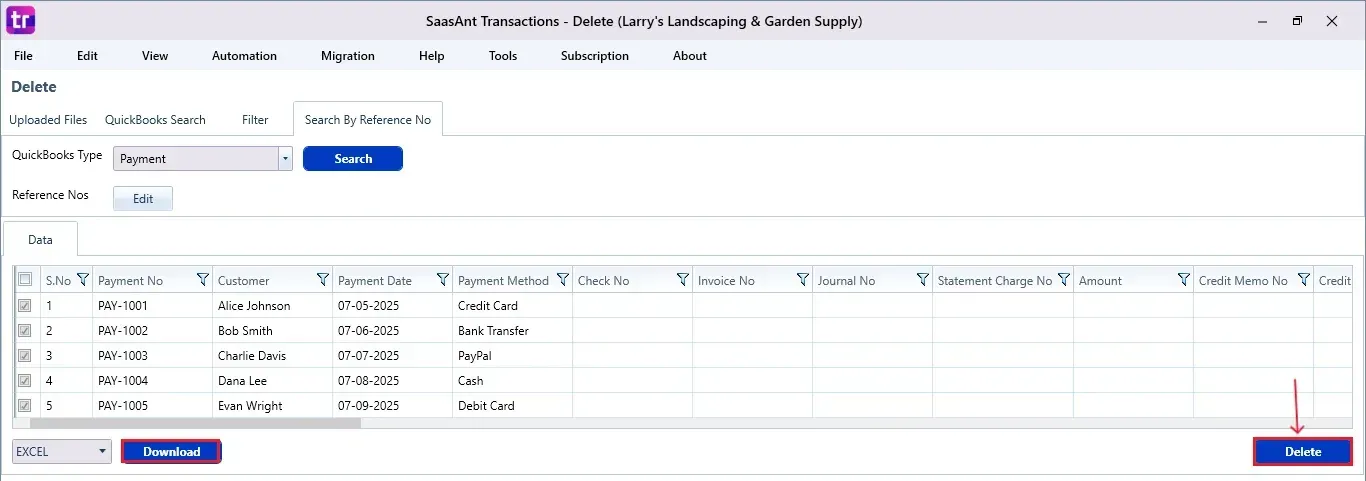Filter the Journal No column
Image resolution: width=1366 pixels, height=481 pixels.
(923, 280)
